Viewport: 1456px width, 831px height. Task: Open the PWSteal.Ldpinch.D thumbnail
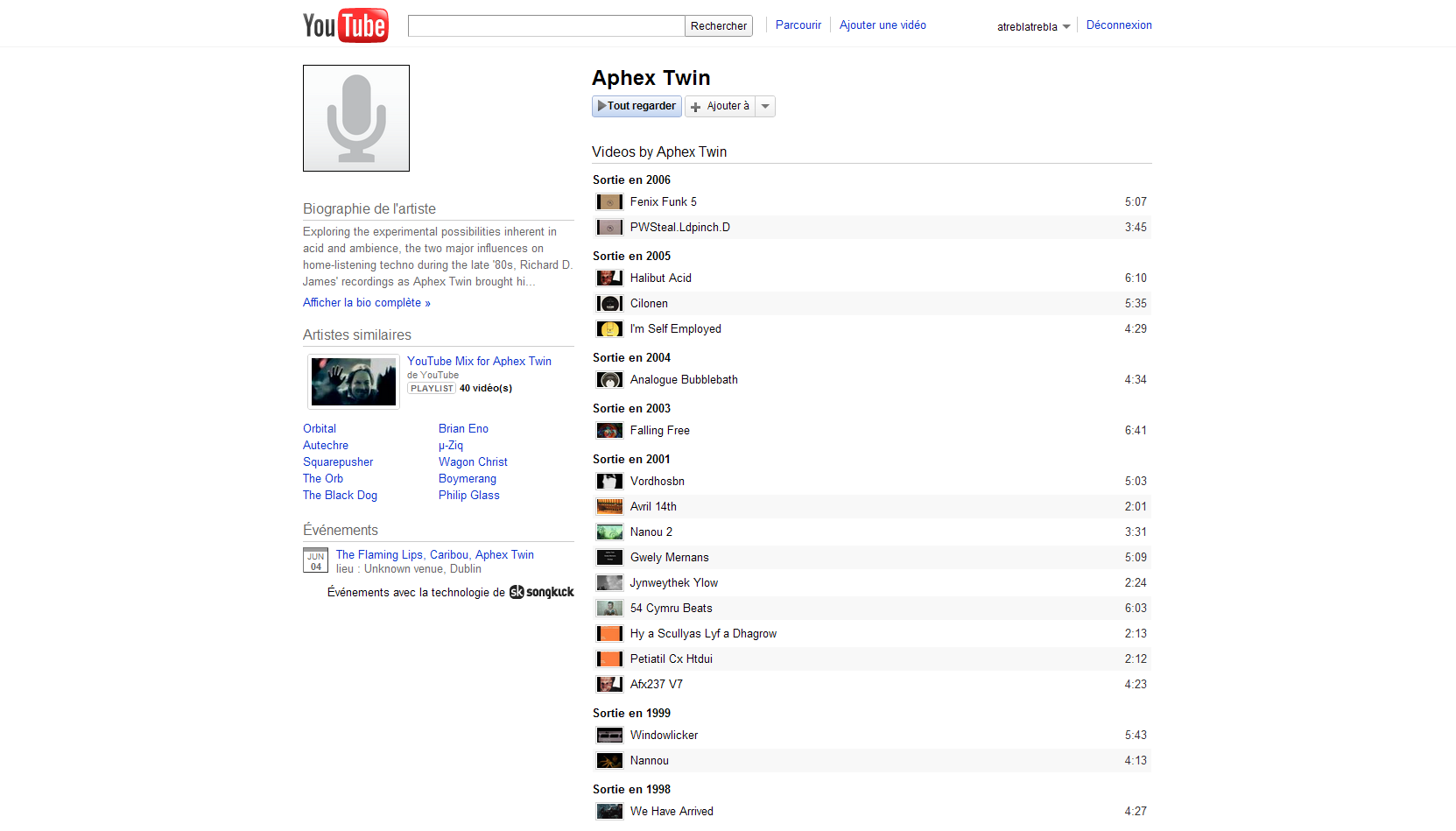click(x=609, y=228)
